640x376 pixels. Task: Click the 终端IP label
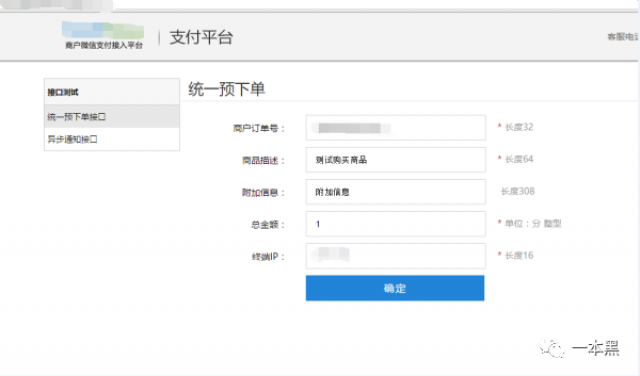pyautogui.click(x=268, y=257)
